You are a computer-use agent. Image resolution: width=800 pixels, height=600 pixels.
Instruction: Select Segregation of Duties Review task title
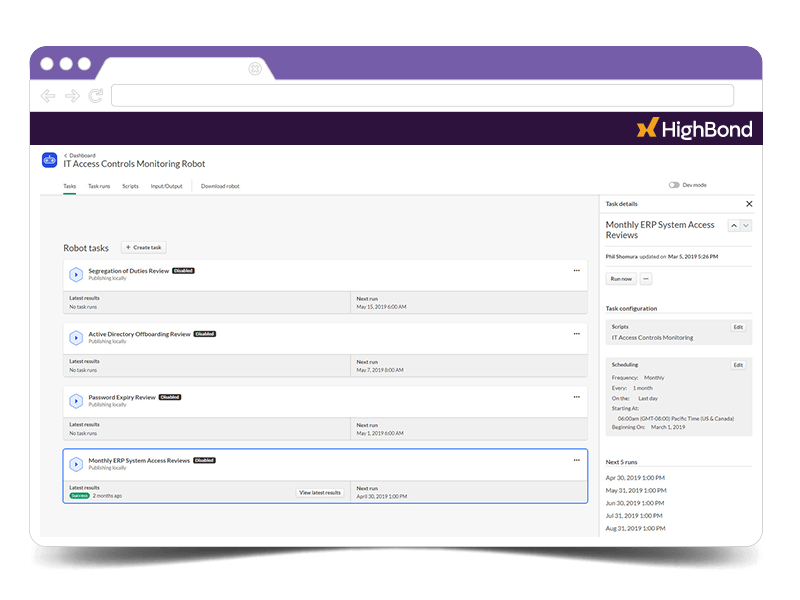pyautogui.click(x=129, y=271)
